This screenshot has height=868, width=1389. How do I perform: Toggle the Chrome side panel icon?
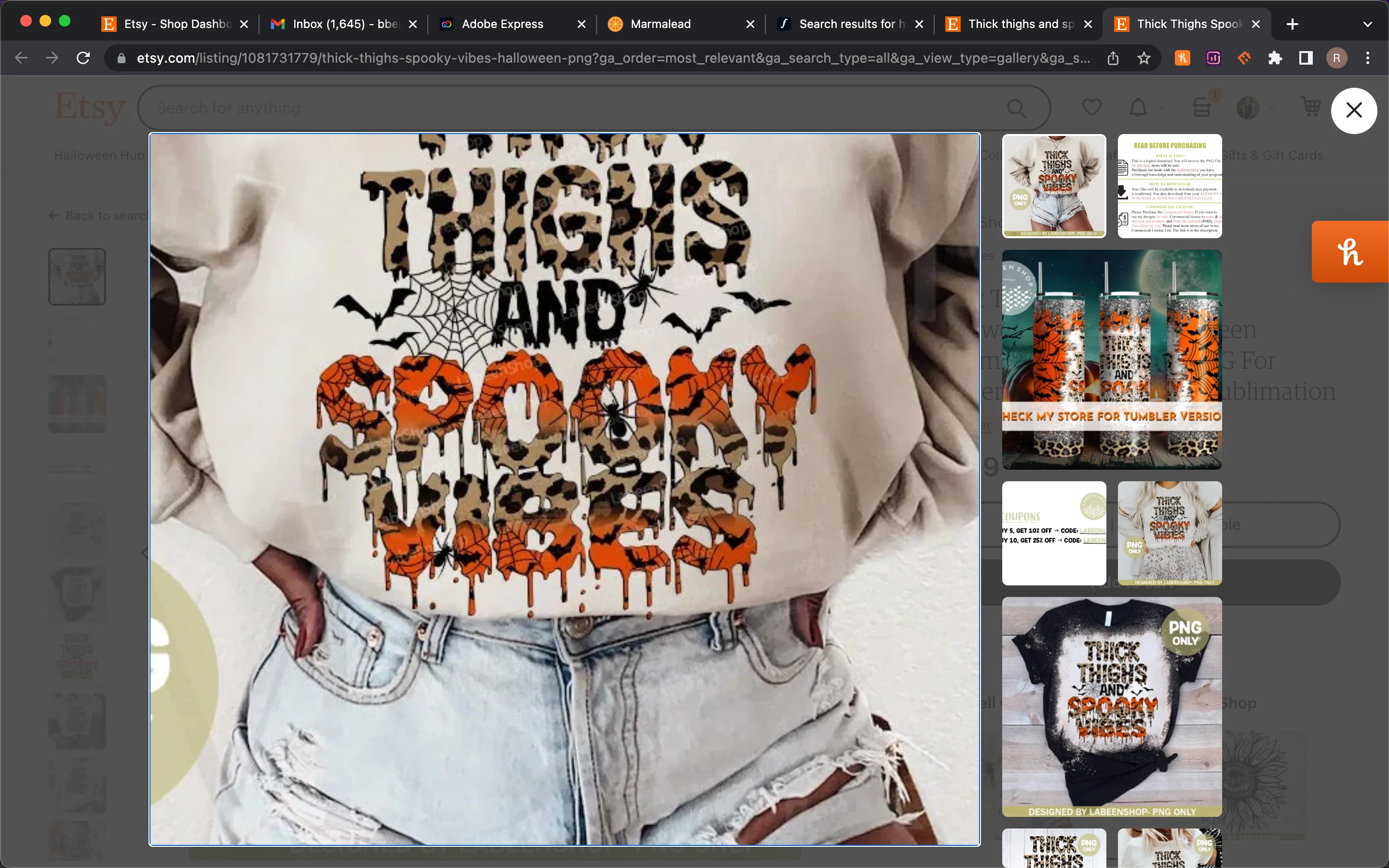point(1306,58)
